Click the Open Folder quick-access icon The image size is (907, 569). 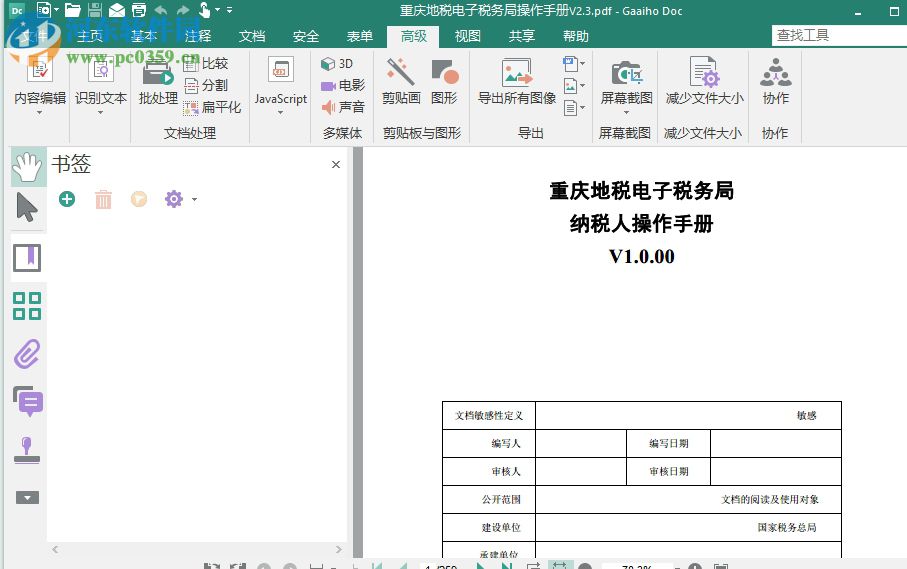[72, 10]
